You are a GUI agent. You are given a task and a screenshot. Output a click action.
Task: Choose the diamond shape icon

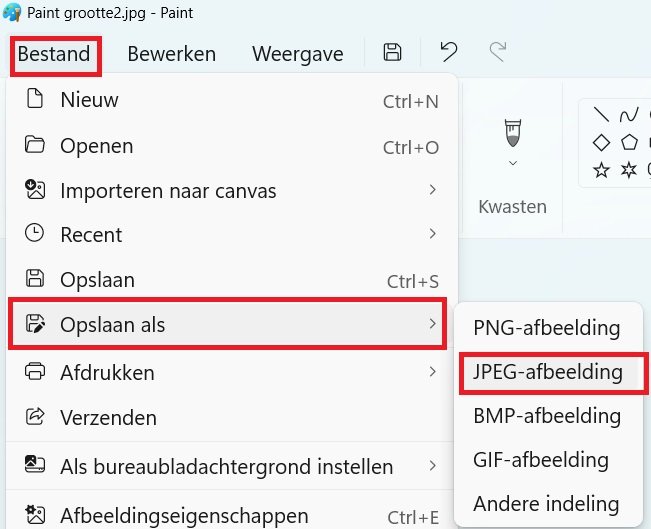[x=601, y=142]
